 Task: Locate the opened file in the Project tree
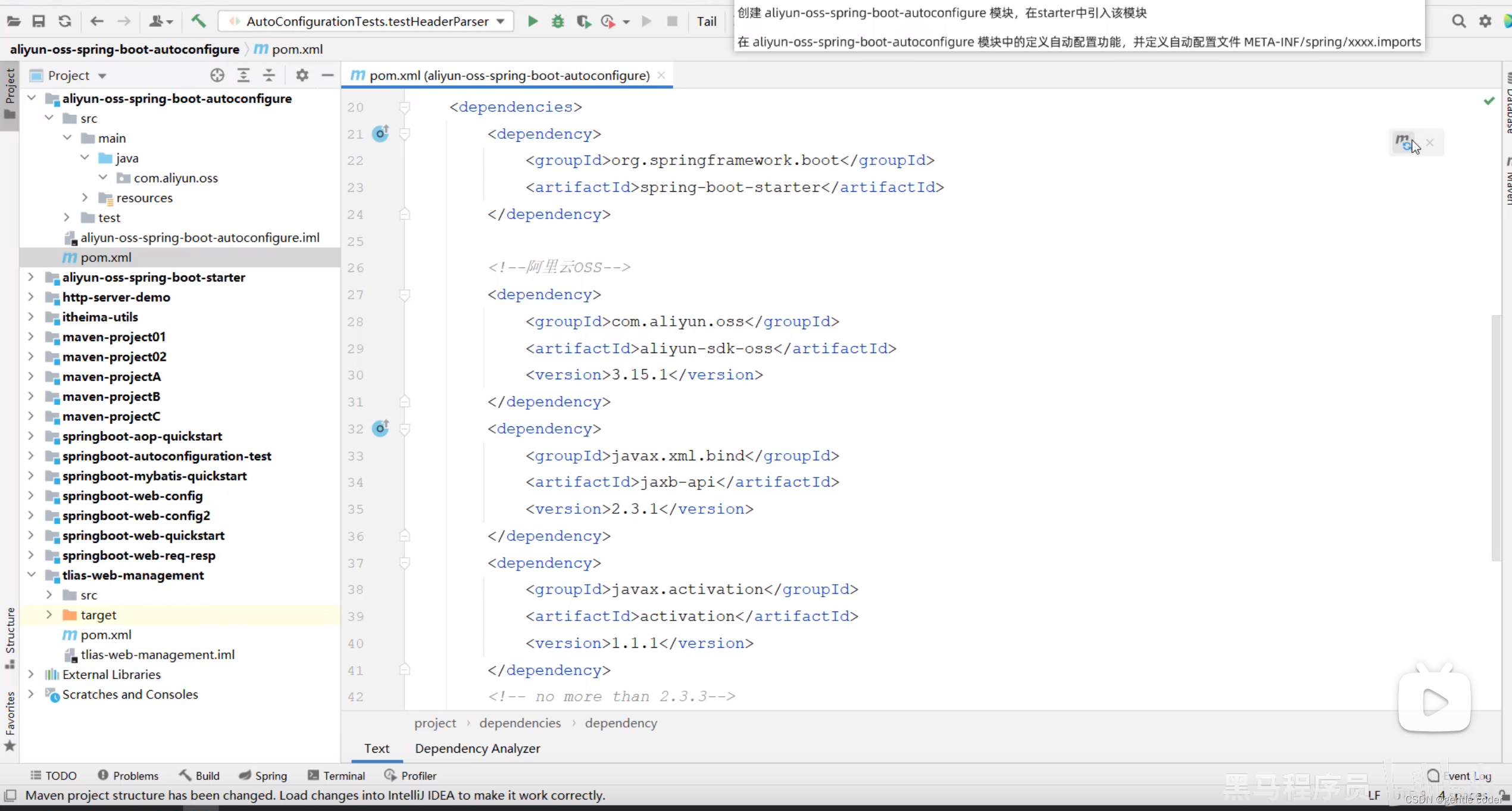(217, 76)
